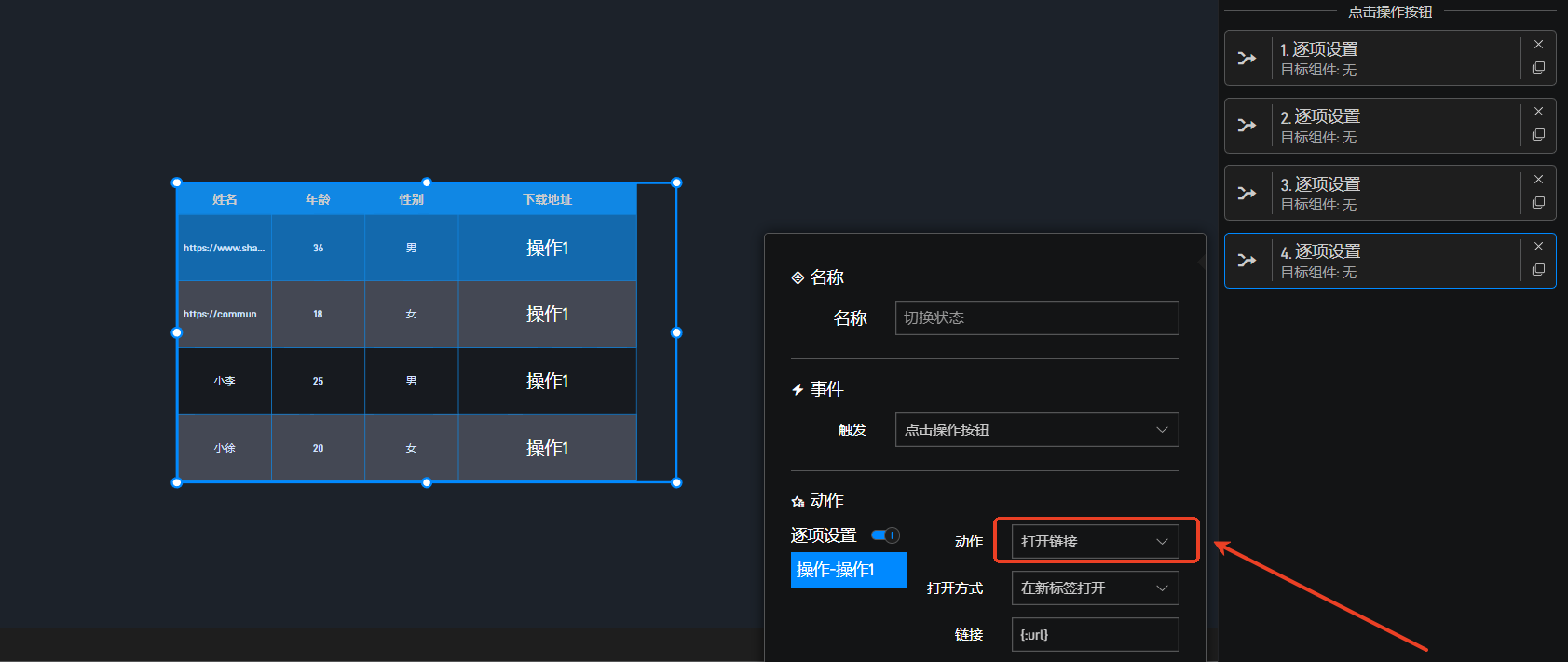The image size is (1568, 662).
Task: Copy action item 1 using the duplicate icon
Action: [x=1538, y=68]
